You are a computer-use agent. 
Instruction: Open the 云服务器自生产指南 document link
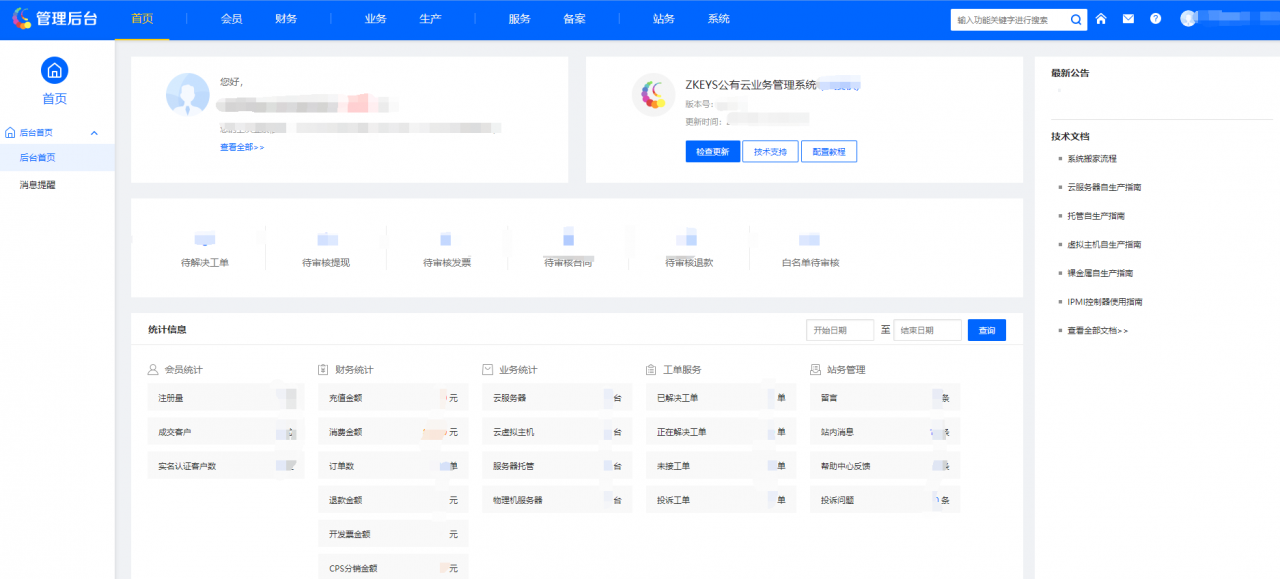click(1104, 186)
